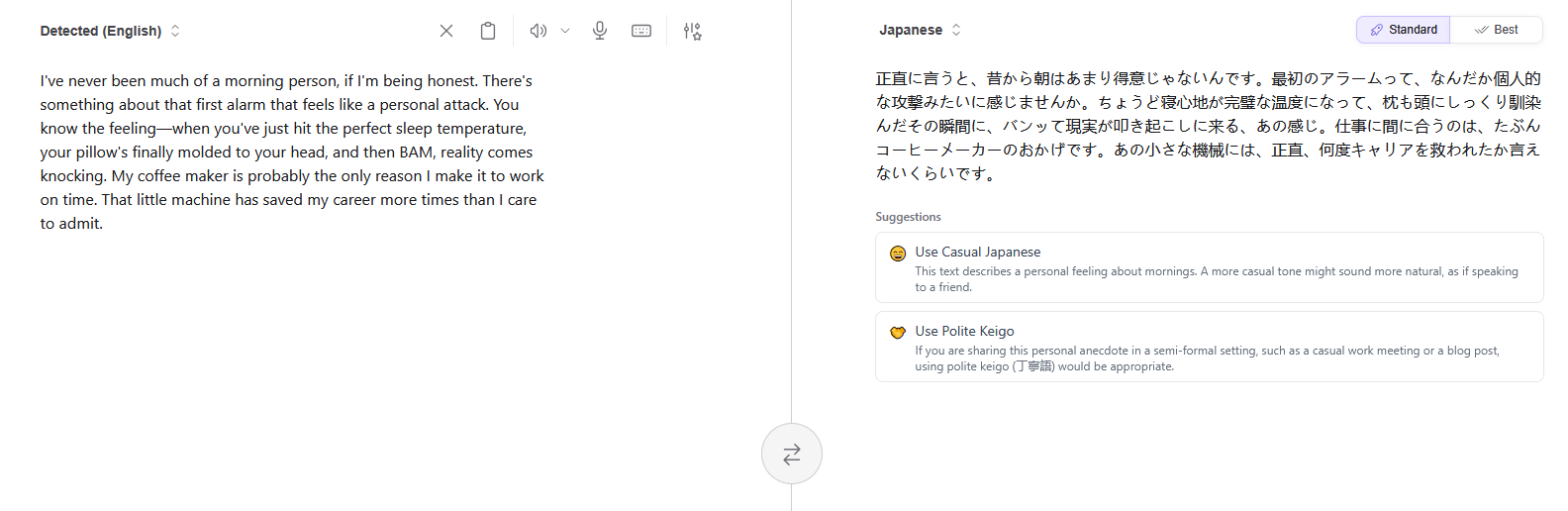The height and width of the screenshot is (511, 1568).
Task: Play source text audio with speaker icon
Action: pyautogui.click(x=538, y=31)
